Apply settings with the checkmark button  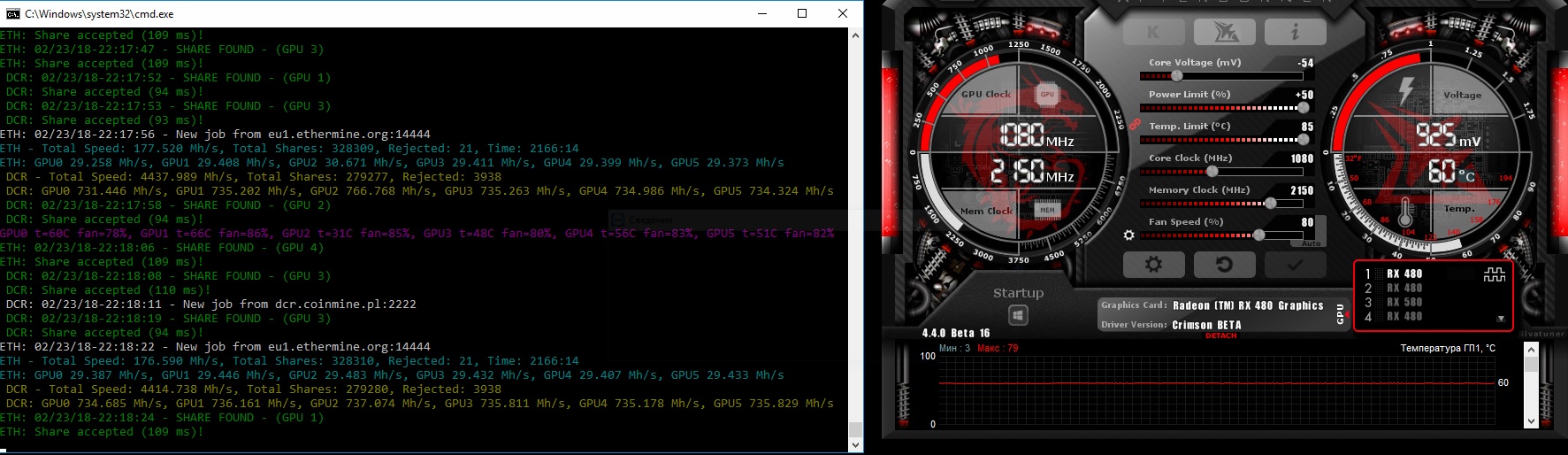(x=1295, y=265)
